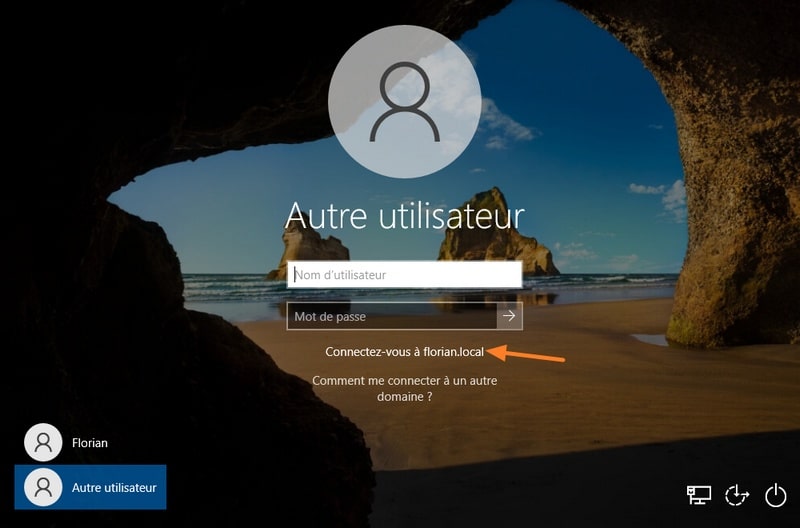Click the 'Autre utilisateur' heading text
This screenshot has width=800, height=528.
click(405, 216)
